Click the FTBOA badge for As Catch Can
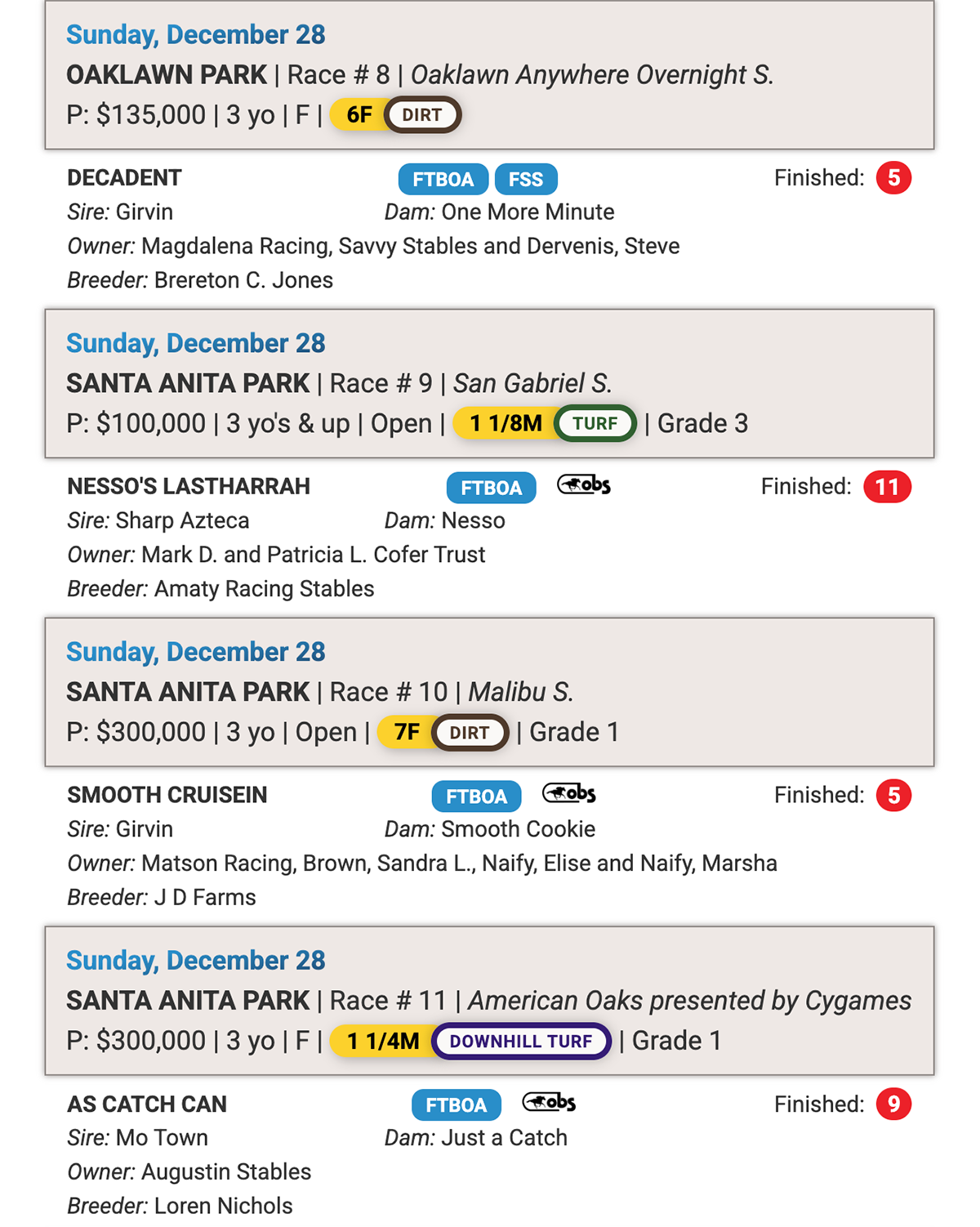Screen dimensions: 980x1227 pos(456,1105)
